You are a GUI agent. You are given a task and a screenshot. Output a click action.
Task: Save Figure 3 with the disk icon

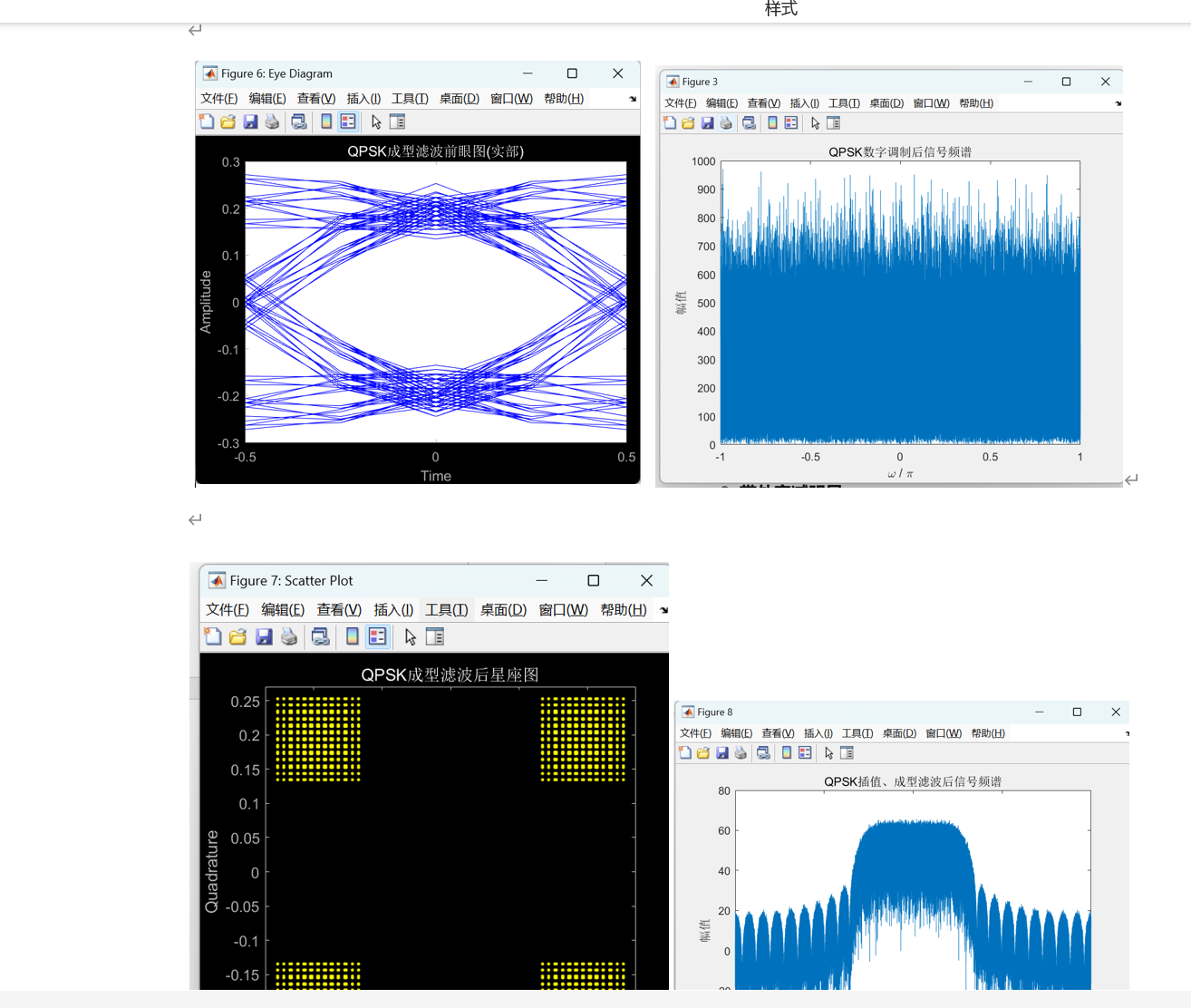[x=707, y=123]
